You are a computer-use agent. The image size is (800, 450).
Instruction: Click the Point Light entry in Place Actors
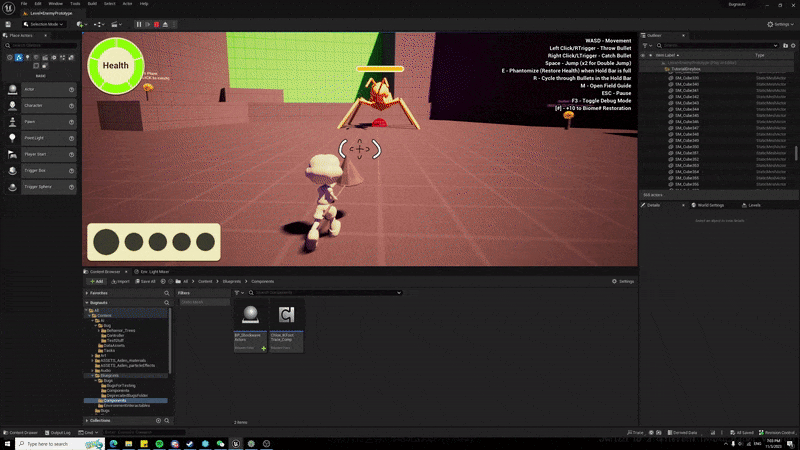pyautogui.click(x=41, y=138)
